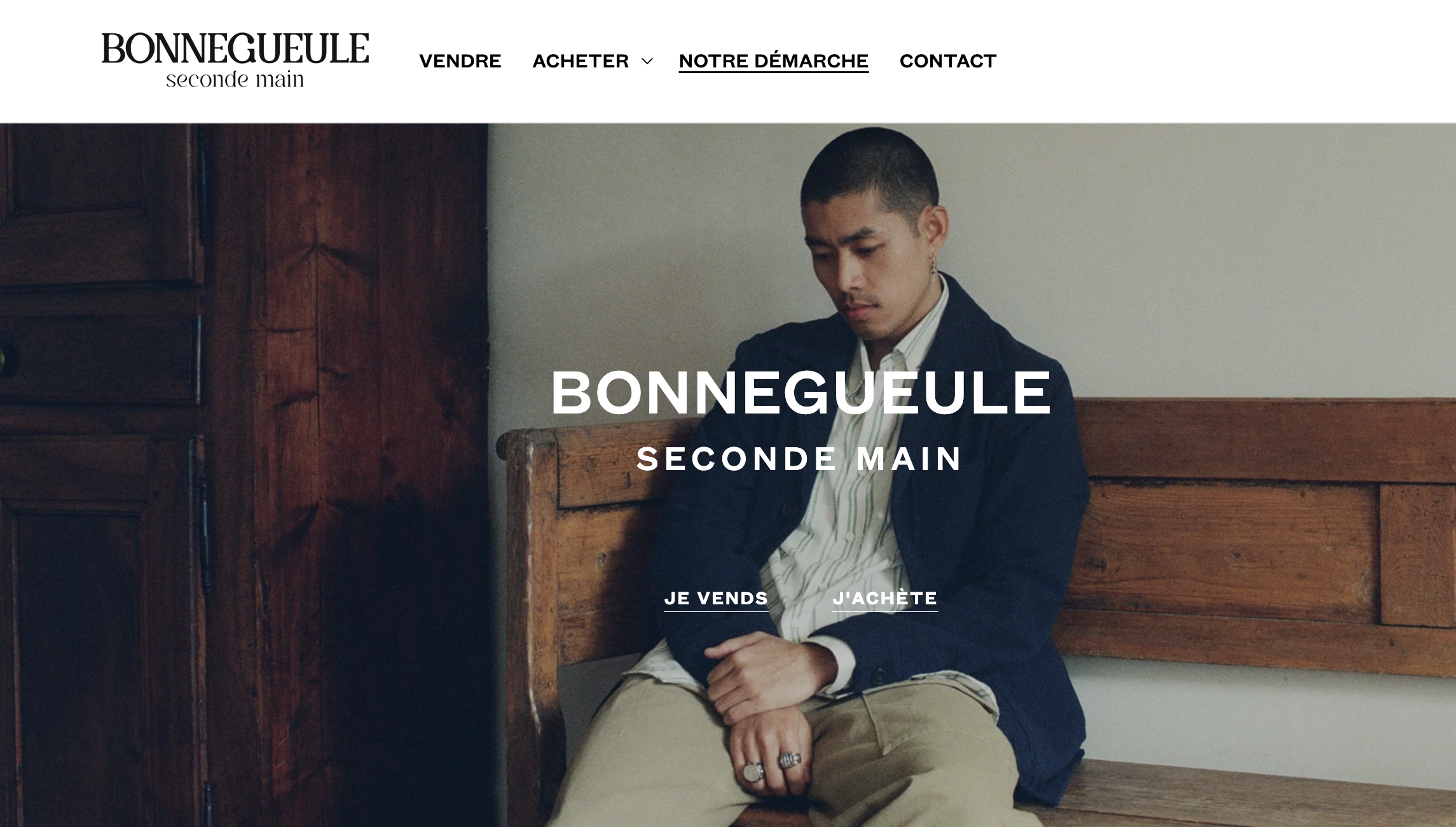Screen dimensions: 1456x827
Task: Go to Notre Démarche page
Action: (x=773, y=61)
